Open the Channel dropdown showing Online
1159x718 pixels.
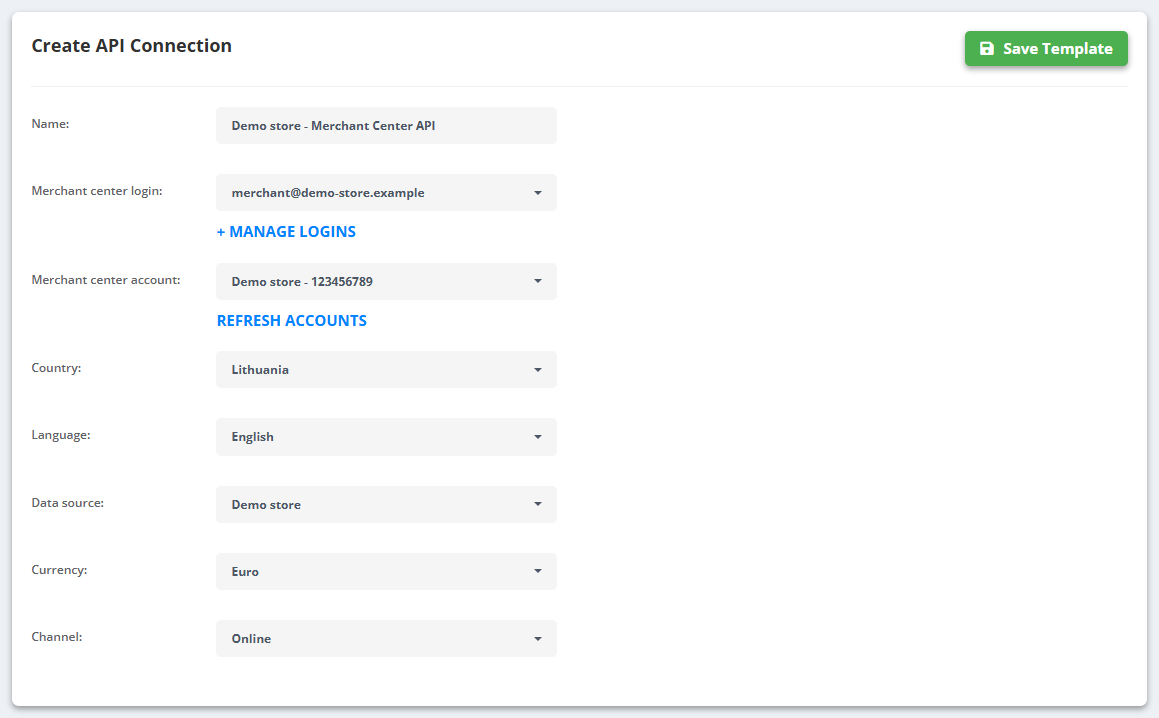(x=386, y=638)
